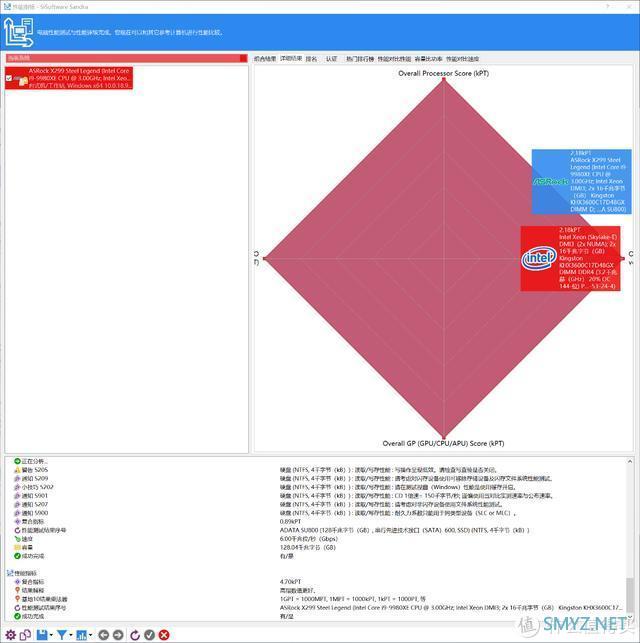The height and width of the screenshot is (643, 640).
Task: Switch to the 热门排行榜 tab
Action: [x=360, y=59]
